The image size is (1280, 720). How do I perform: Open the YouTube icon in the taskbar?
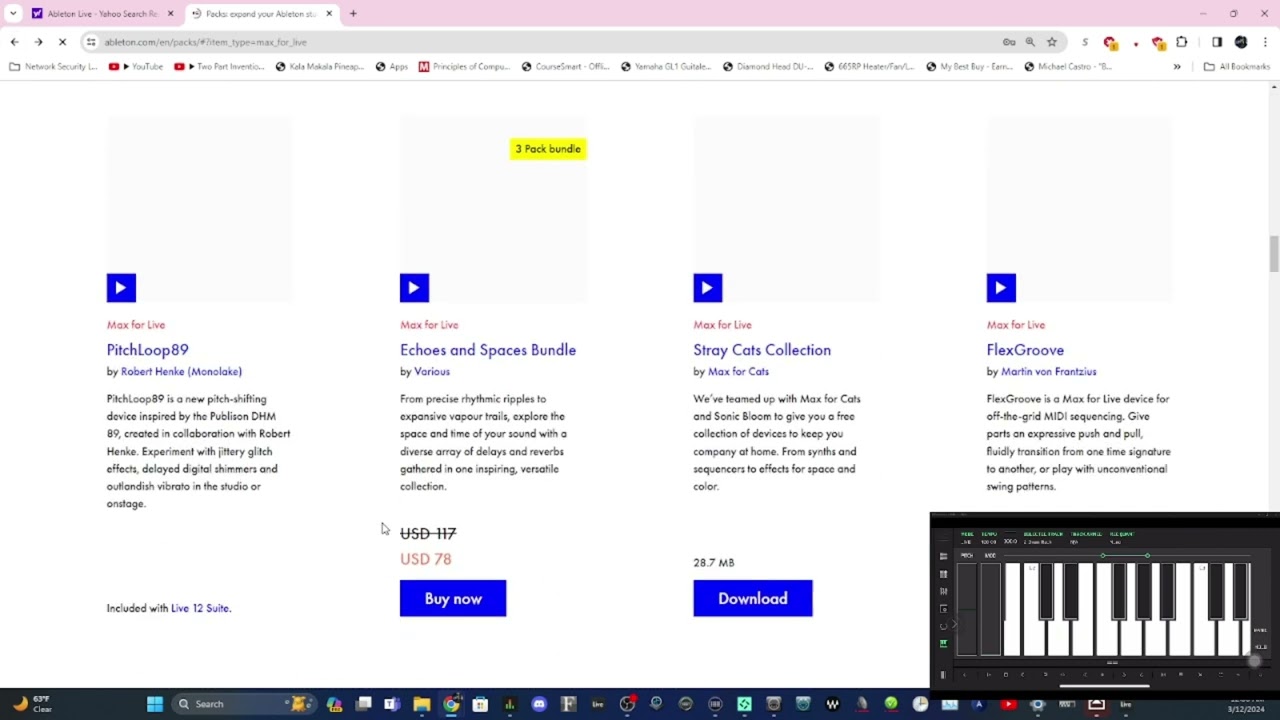(x=1008, y=704)
